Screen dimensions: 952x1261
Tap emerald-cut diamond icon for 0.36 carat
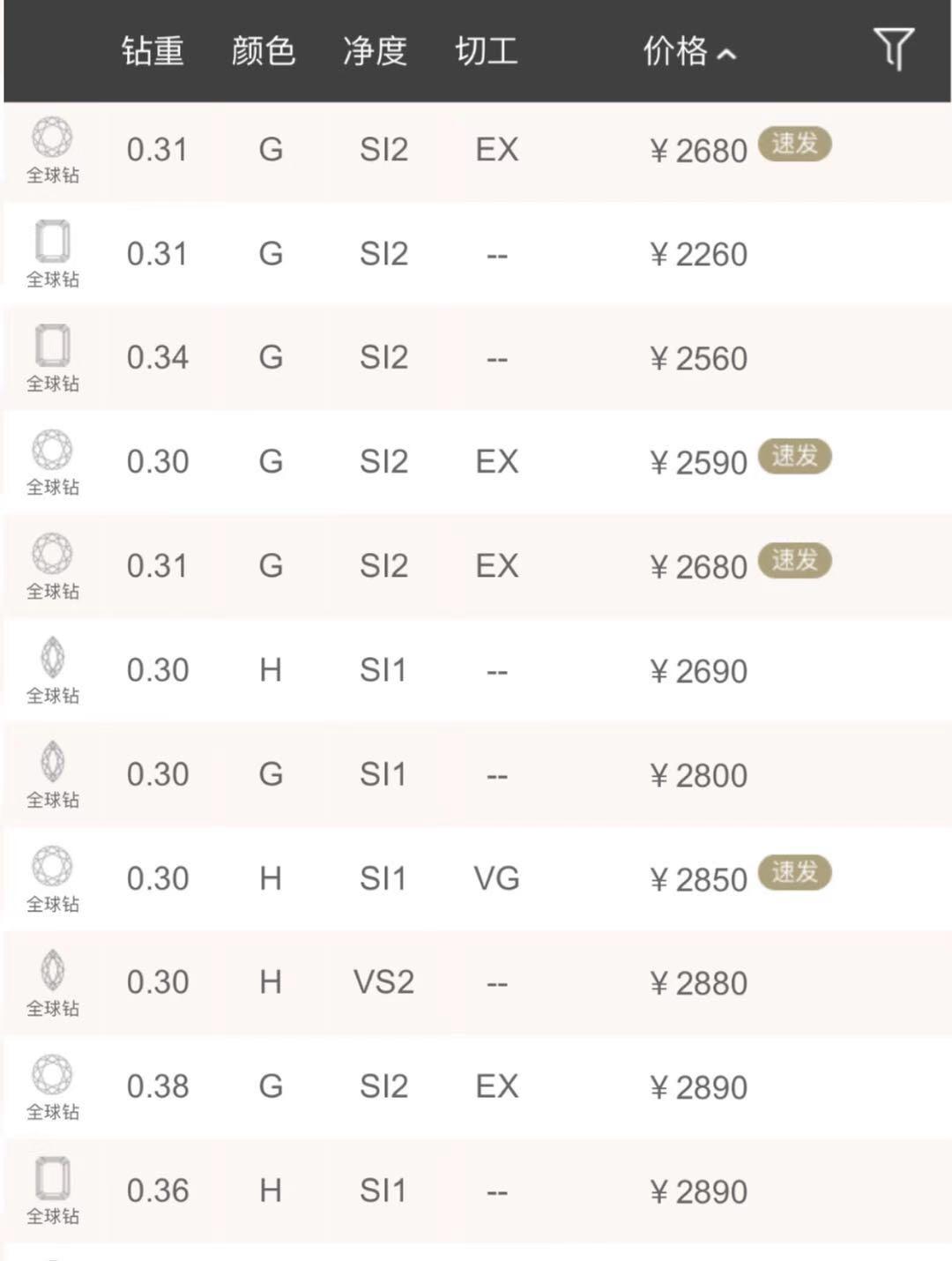(52, 1178)
